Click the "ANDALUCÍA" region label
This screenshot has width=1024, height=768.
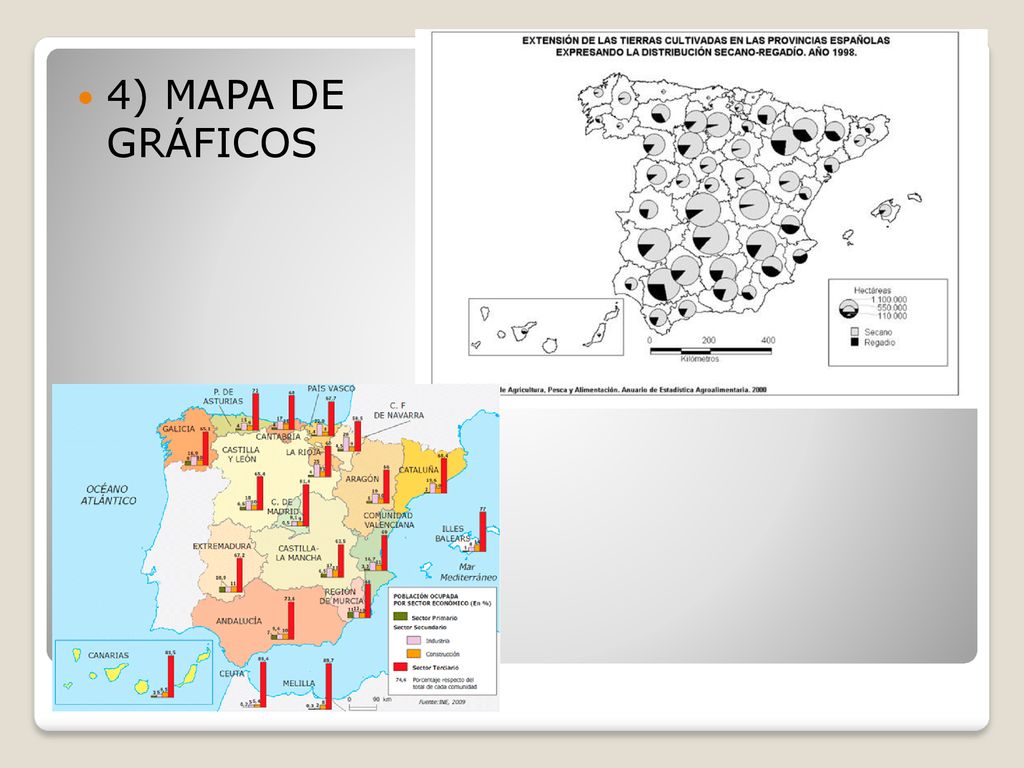point(239,620)
